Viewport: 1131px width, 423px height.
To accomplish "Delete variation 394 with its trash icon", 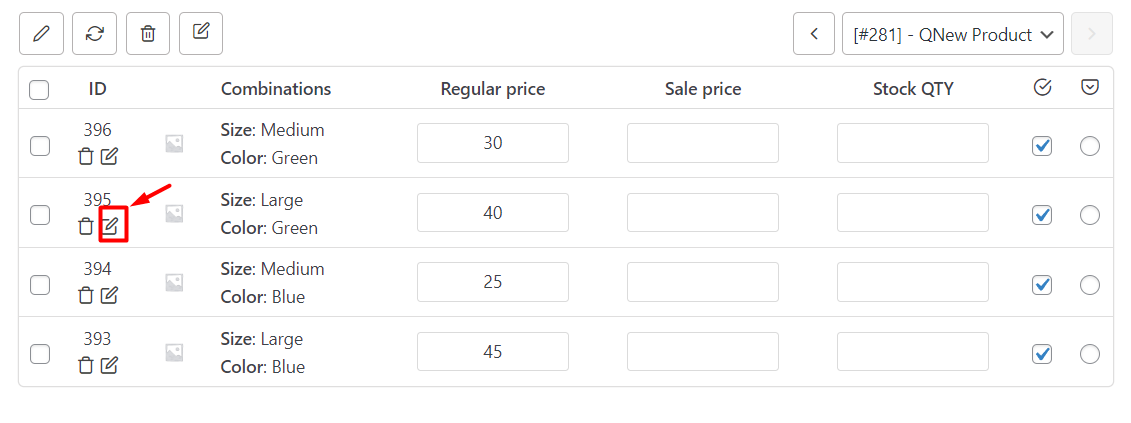I will point(86,295).
